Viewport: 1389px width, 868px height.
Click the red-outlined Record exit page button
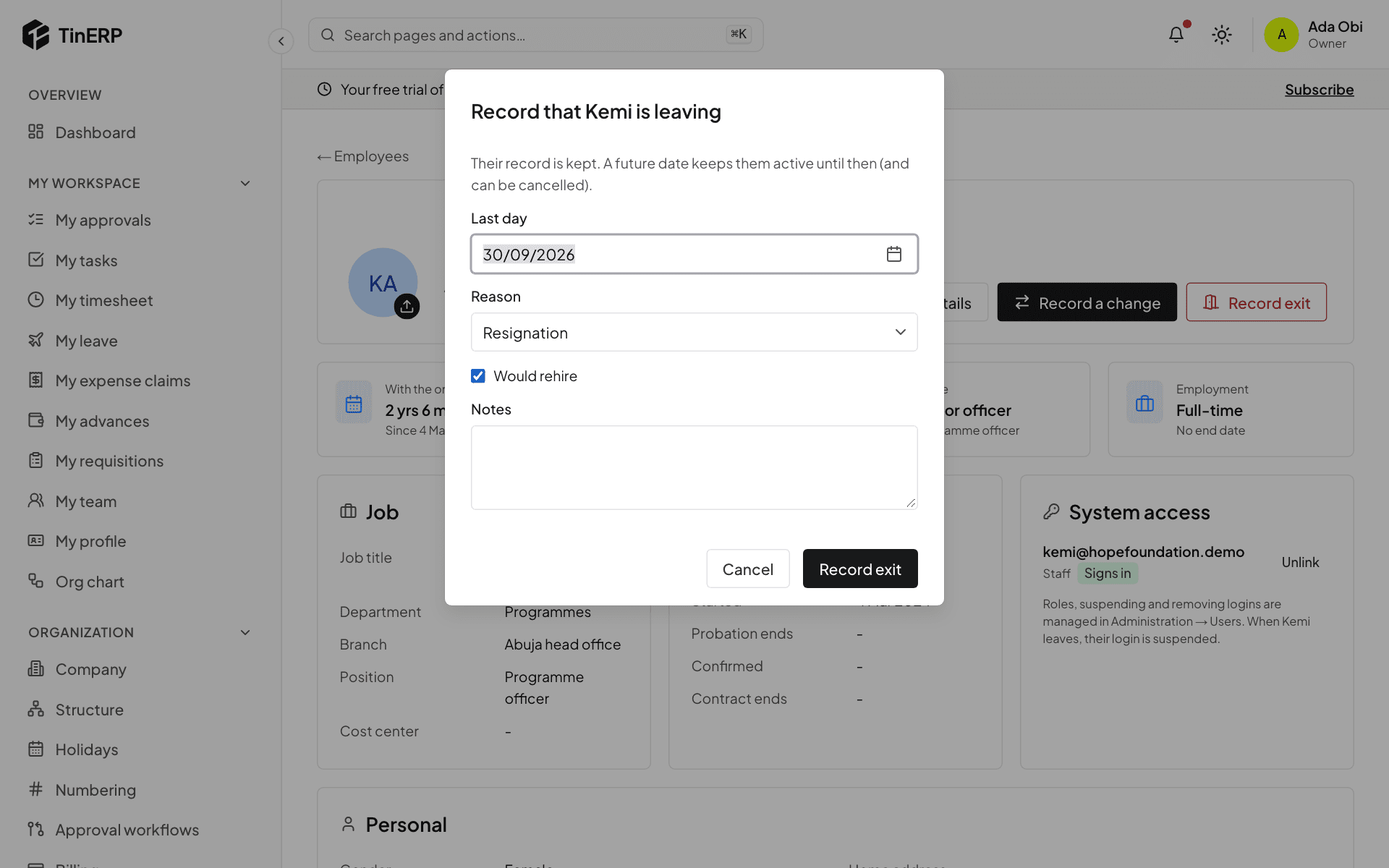tap(1257, 302)
